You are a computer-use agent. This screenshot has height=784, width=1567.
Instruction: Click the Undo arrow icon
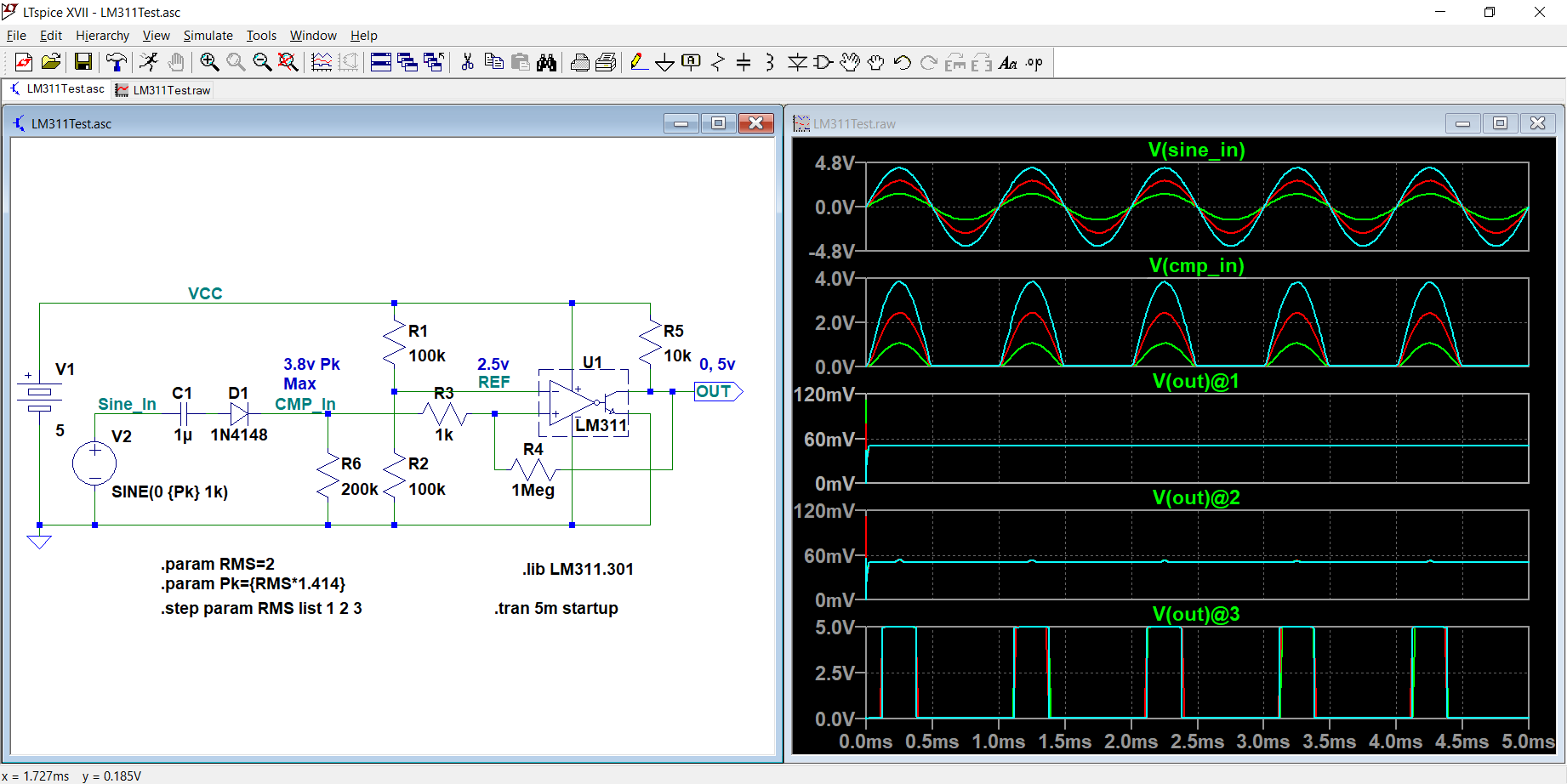tap(903, 62)
